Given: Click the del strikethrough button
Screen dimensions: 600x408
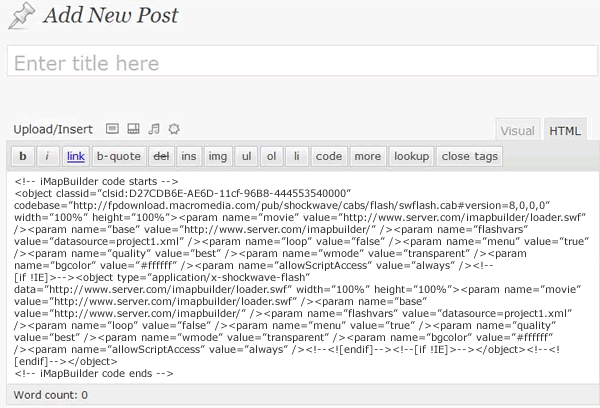Looking at the screenshot, I should (161, 156).
